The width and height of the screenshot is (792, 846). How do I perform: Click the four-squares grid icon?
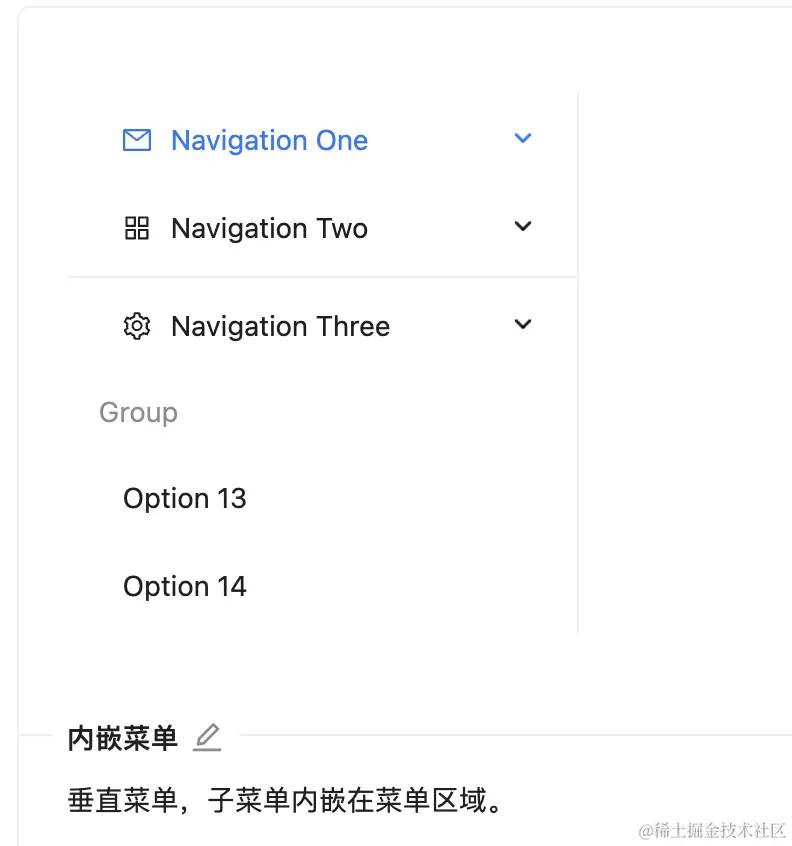(x=136, y=228)
